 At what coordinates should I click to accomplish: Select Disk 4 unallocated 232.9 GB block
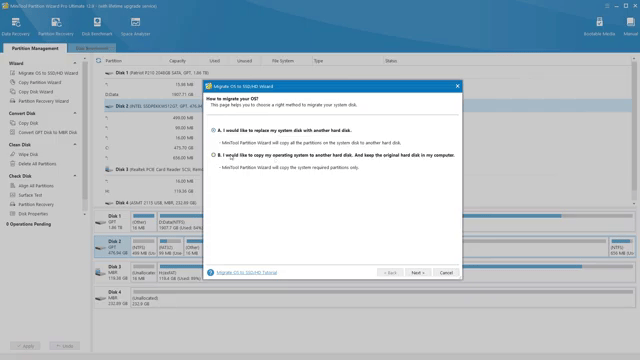tap(383, 298)
